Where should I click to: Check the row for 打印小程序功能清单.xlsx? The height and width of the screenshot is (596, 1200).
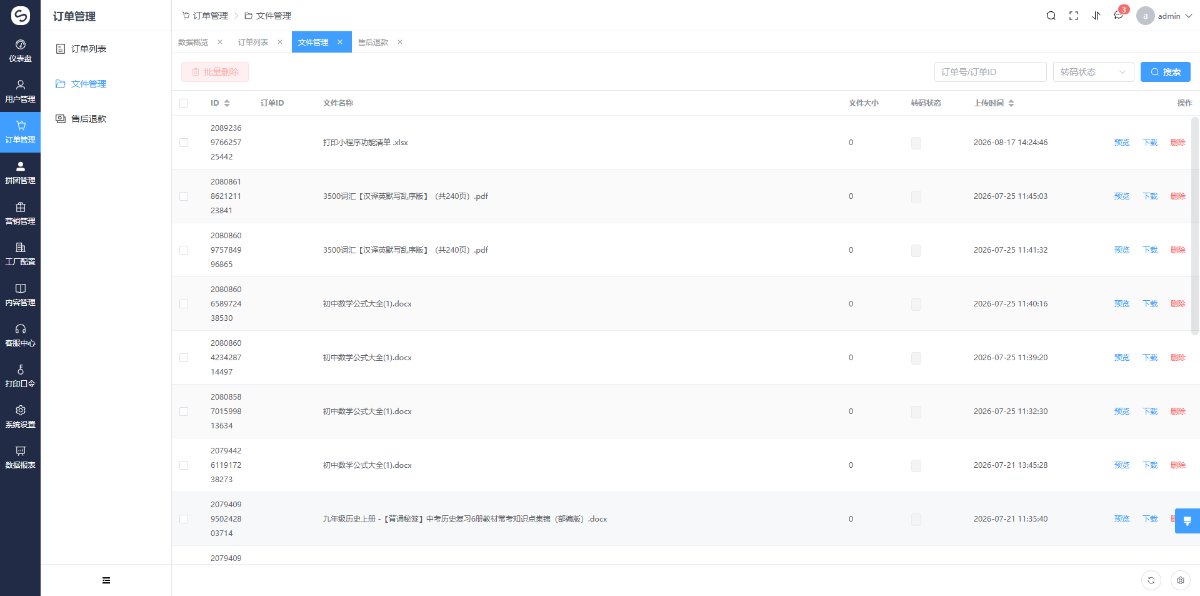[x=183, y=143]
